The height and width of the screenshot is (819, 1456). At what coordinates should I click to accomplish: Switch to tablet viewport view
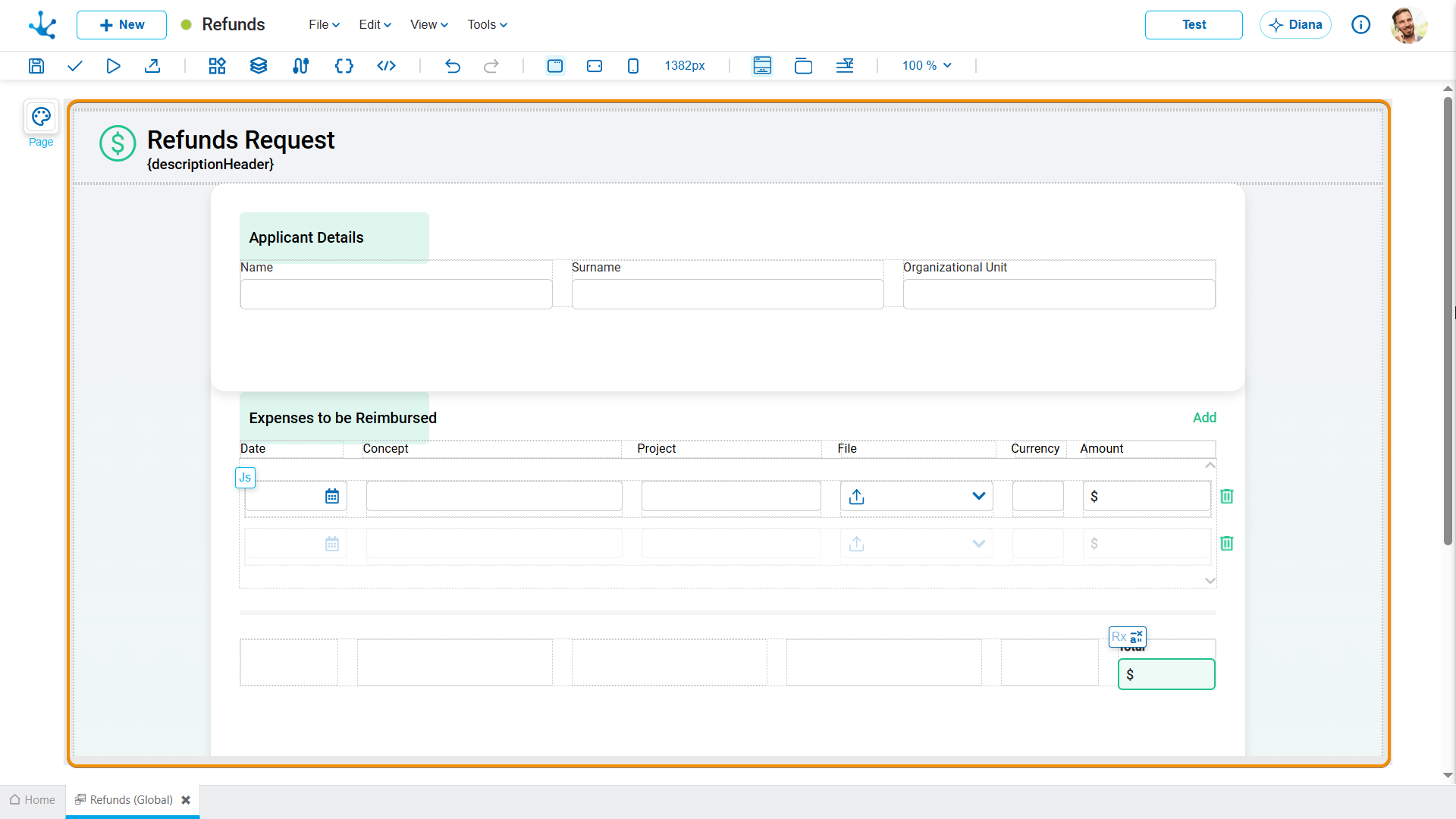click(595, 66)
